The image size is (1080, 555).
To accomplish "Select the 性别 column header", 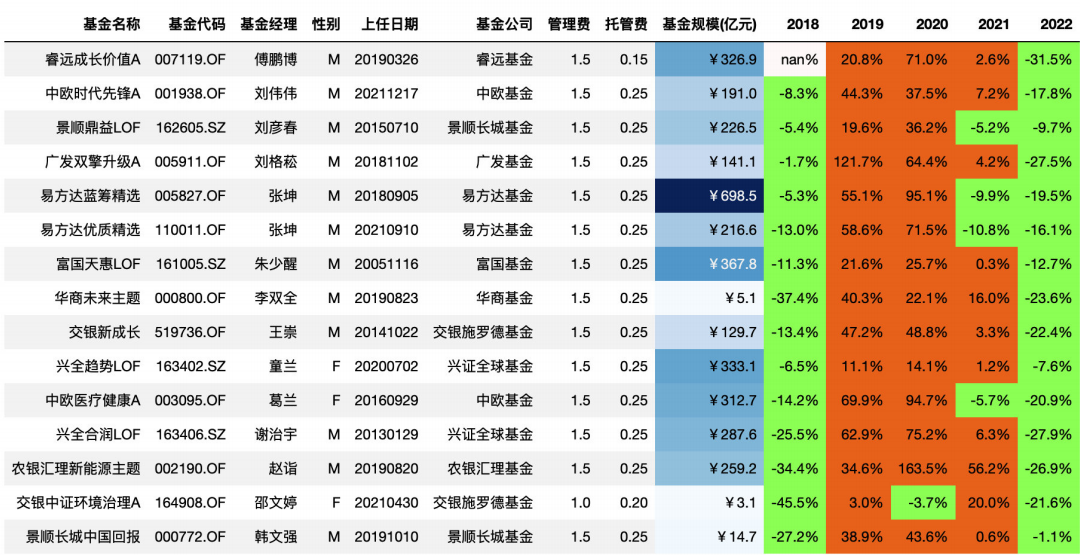I will click(326, 25).
